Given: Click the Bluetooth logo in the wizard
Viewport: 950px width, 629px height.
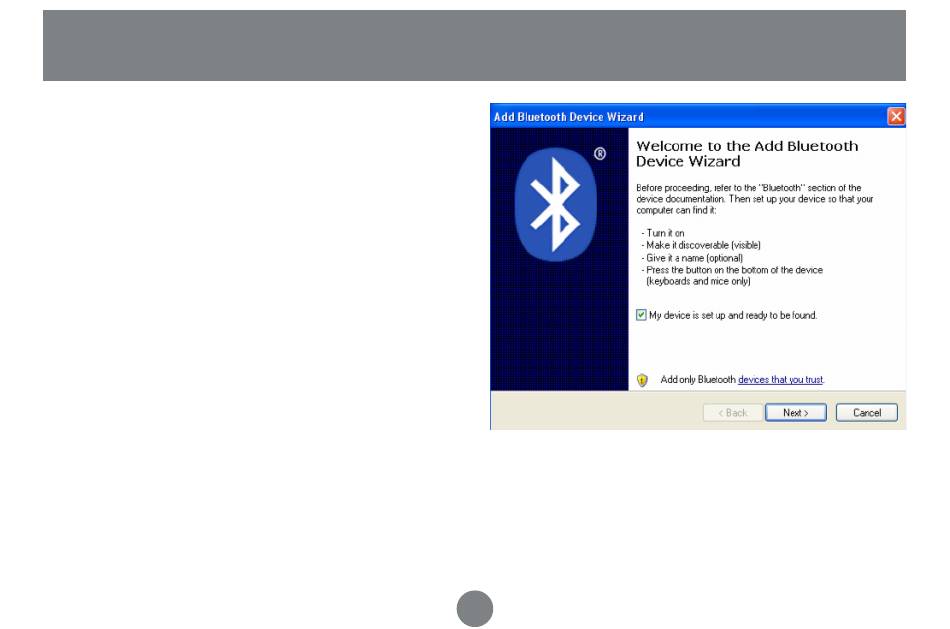Looking at the screenshot, I should click(x=556, y=204).
